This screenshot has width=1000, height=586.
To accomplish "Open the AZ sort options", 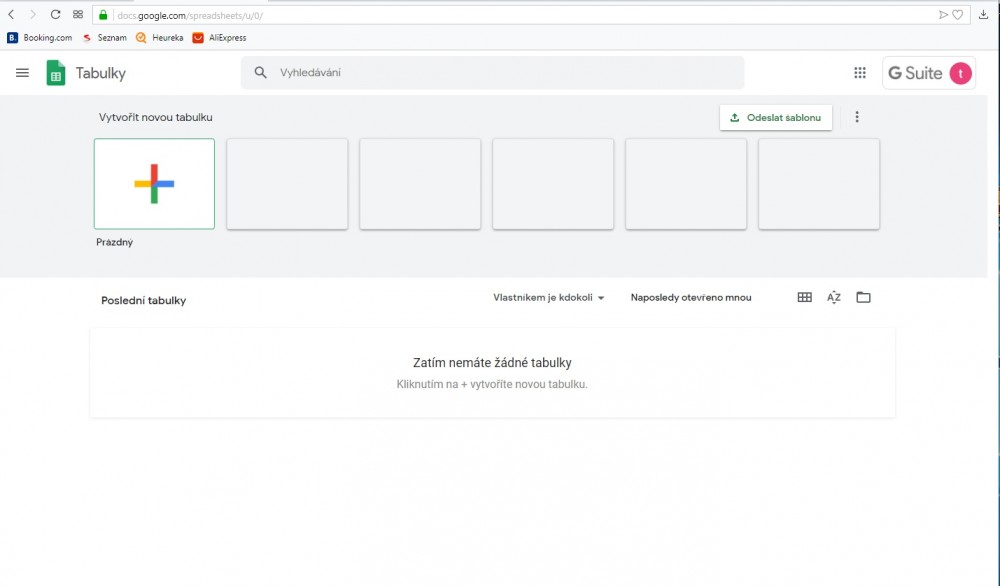I will click(834, 297).
